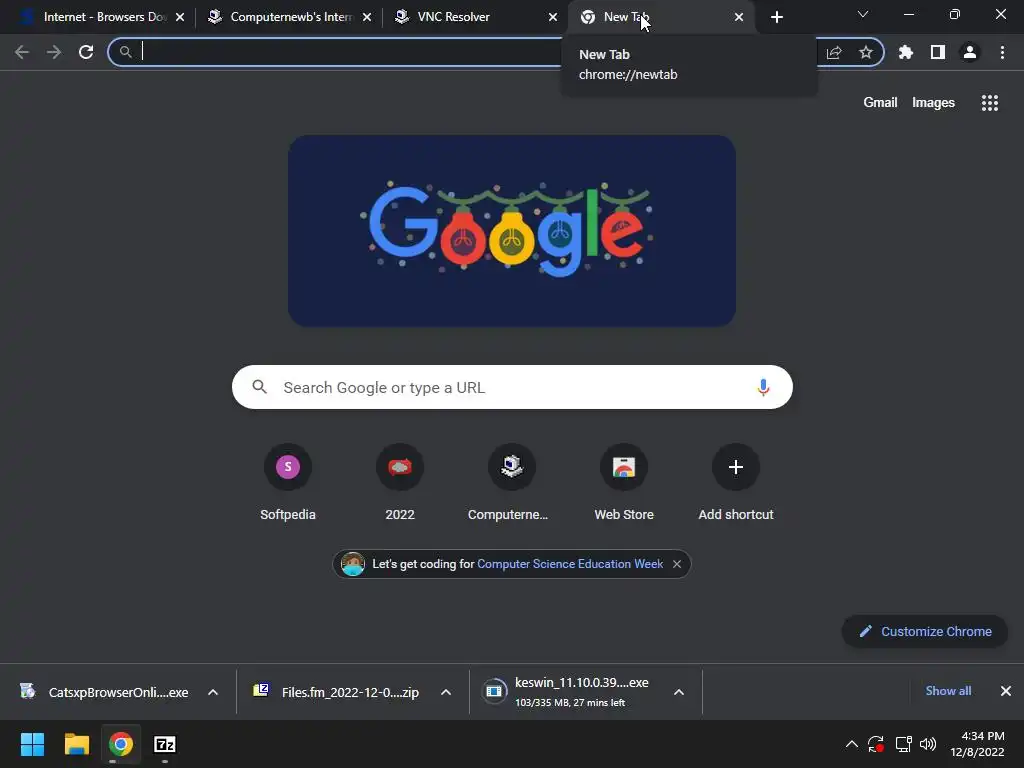Click the keswin_11.10.0.39....exe download item

click(568, 692)
